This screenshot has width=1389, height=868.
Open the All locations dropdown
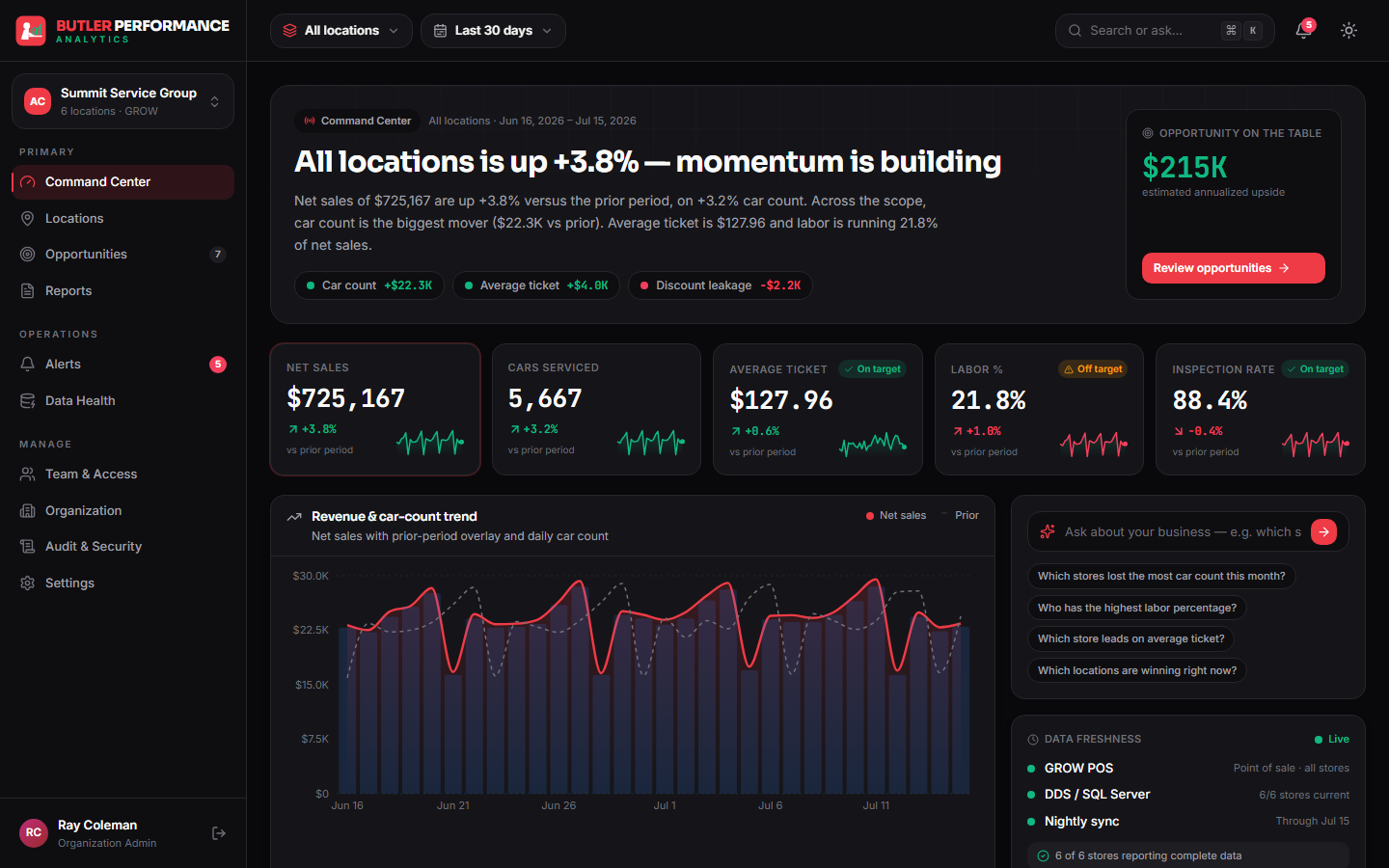pyautogui.click(x=341, y=31)
